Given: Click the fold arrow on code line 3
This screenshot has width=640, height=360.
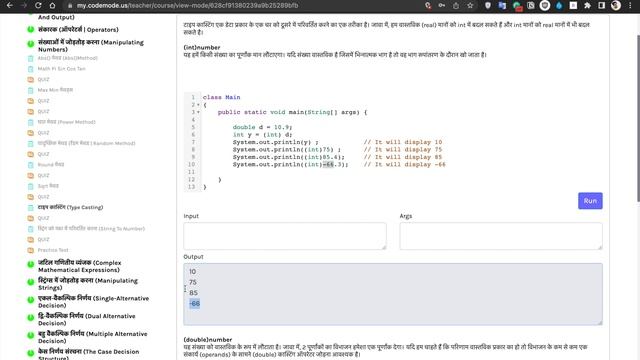Looking at the screenshot, I should (x=198, y=112).
